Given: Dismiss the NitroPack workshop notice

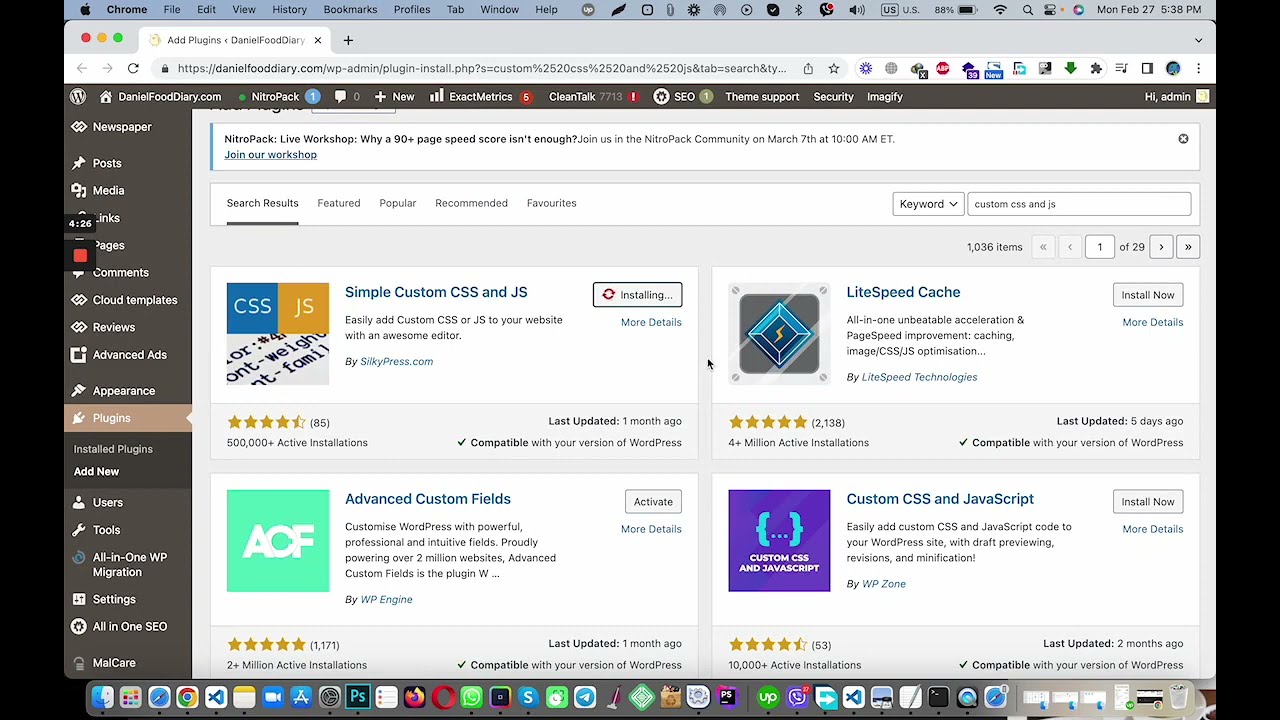Looking at the screenshot, I should pos(1183,139).
